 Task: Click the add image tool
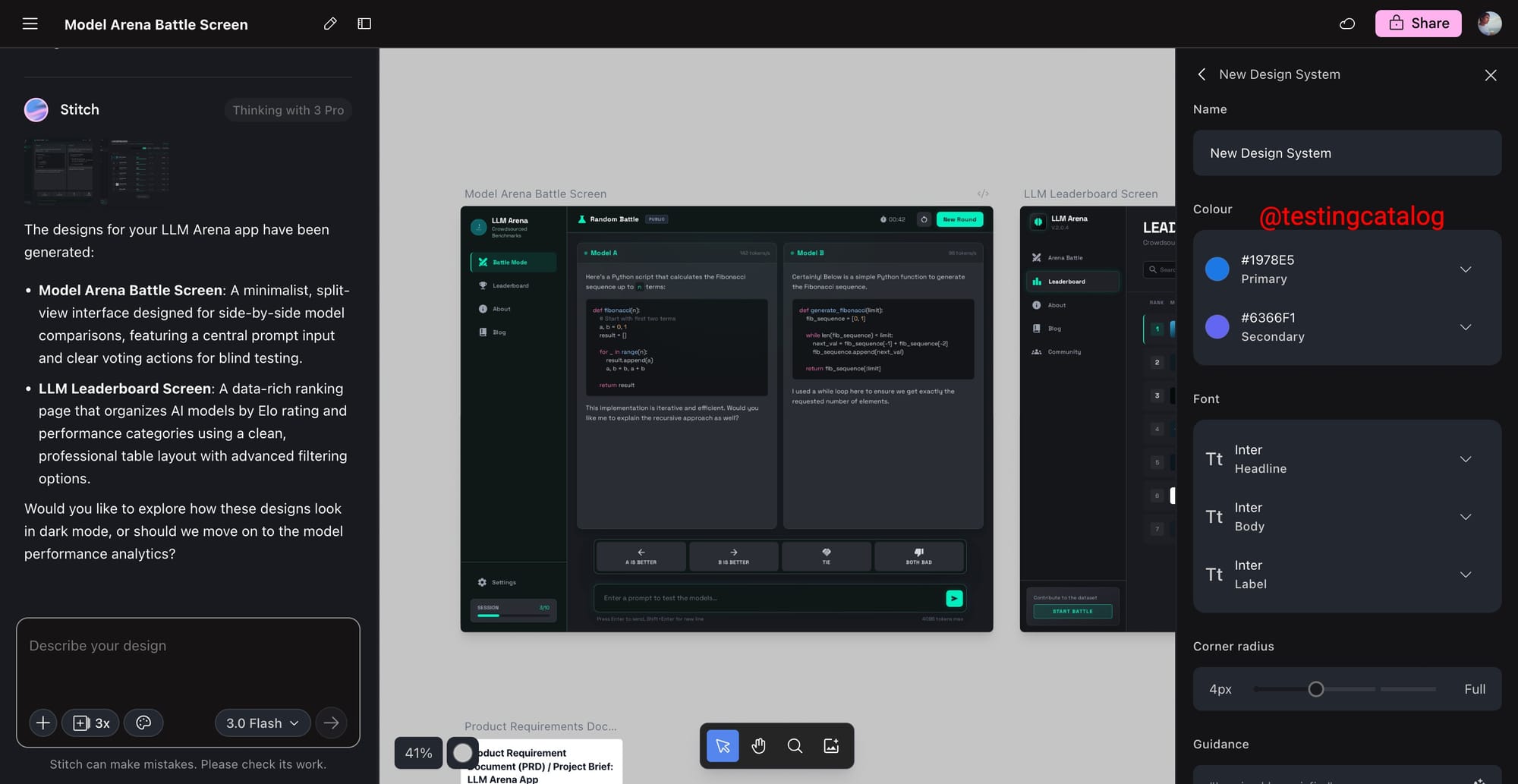(x=831, y=746)
